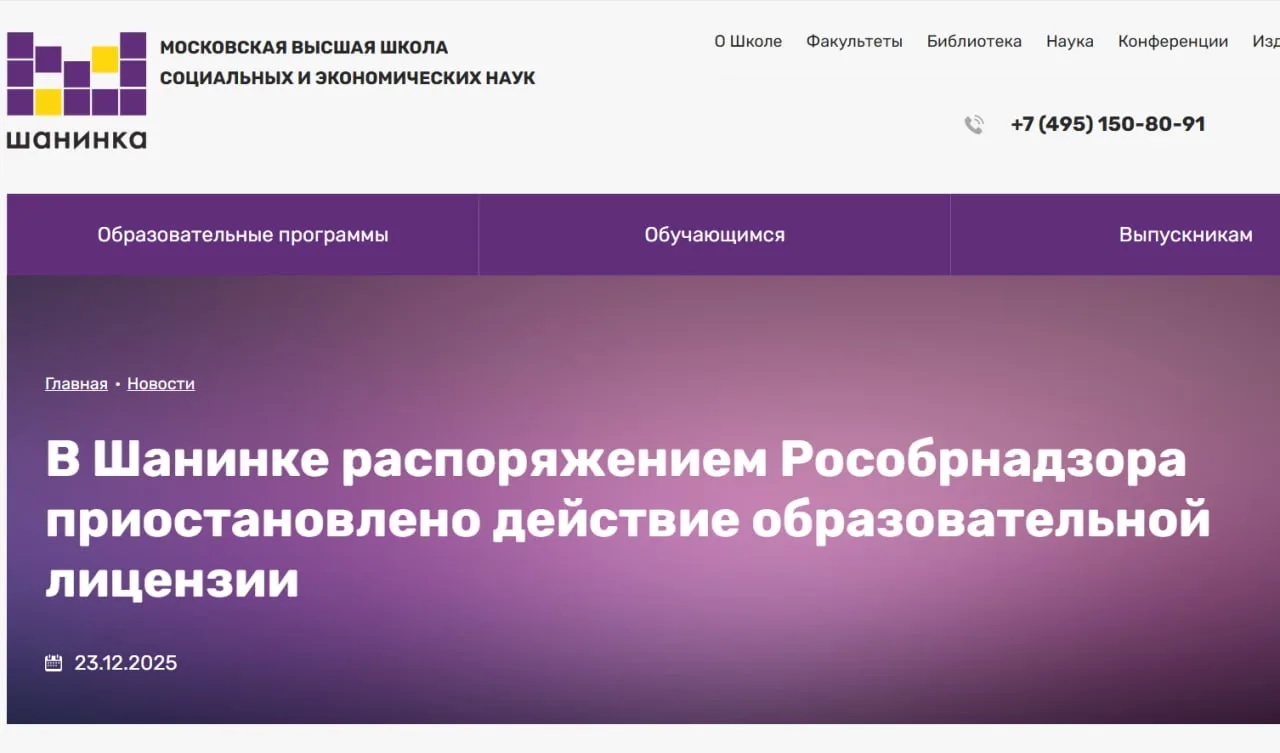Click the Shaninka purple-yellow mosaic logo
The width and height of the screenshot is (1280, 753).
77,74
